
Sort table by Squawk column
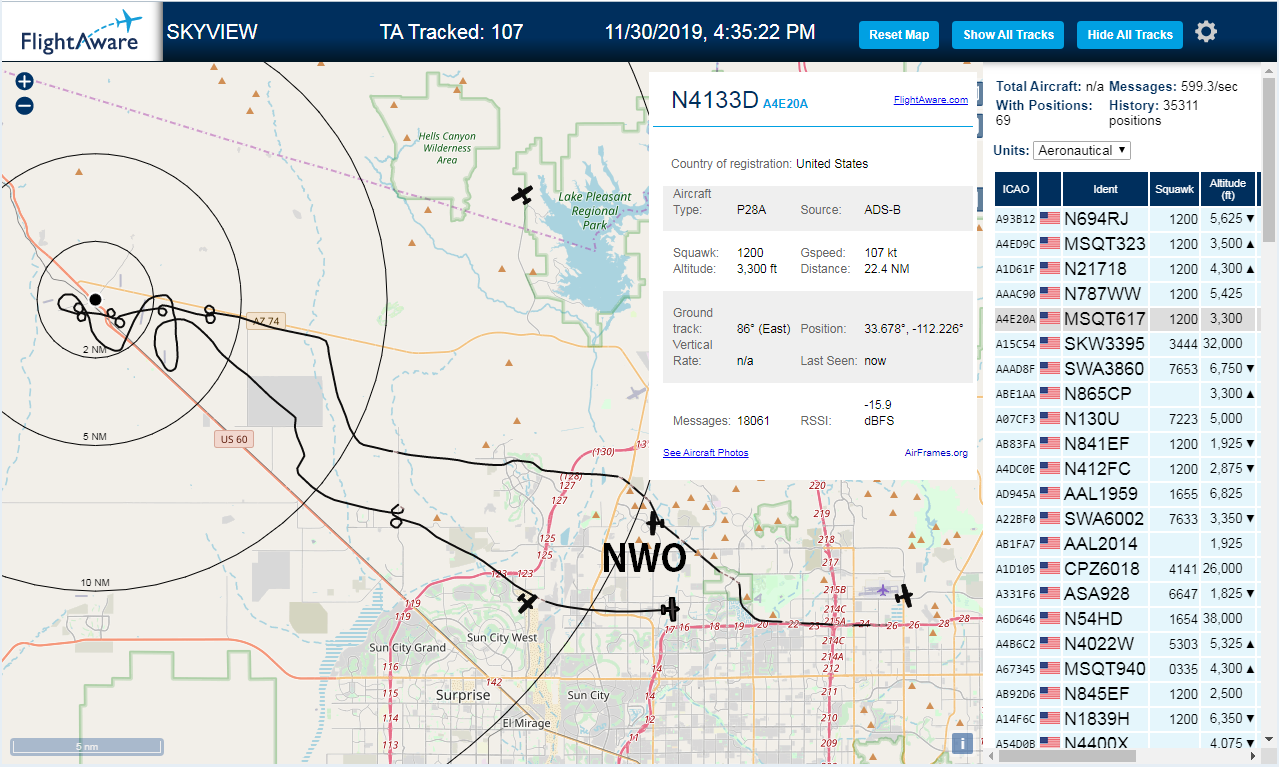[1175, 188]
